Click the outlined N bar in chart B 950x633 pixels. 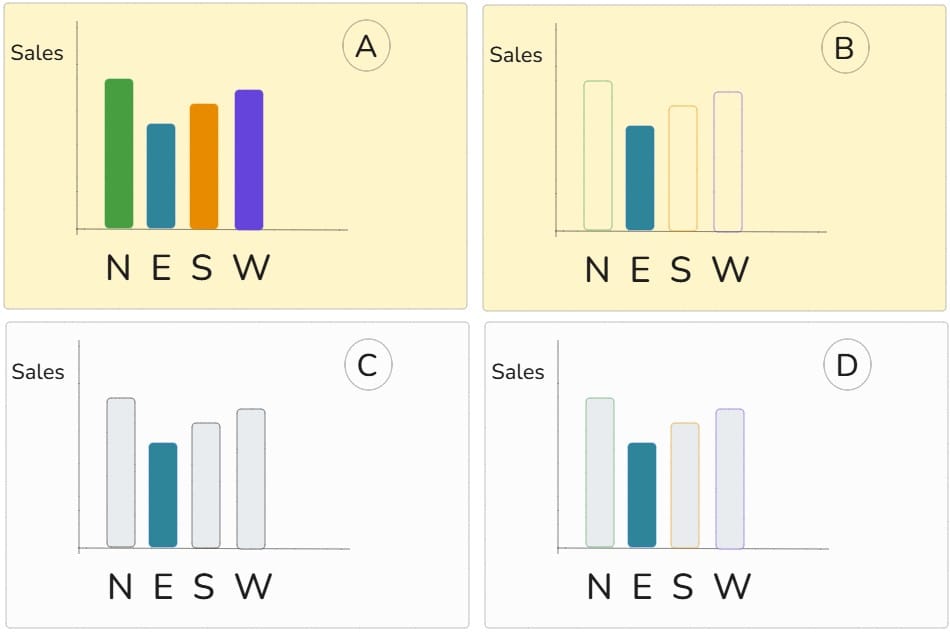coord(598,155)
